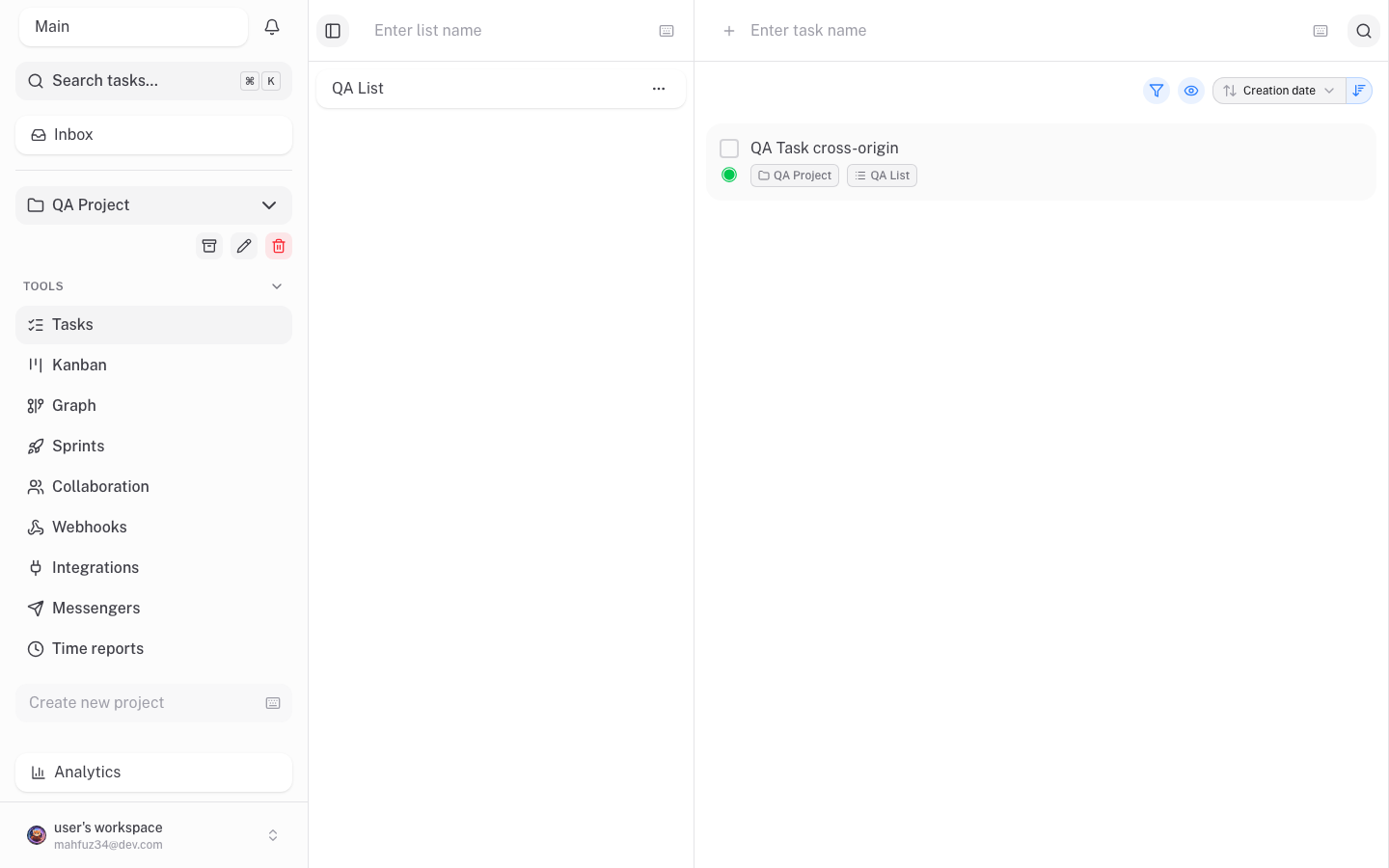Open the Tasks tool

[153, 325]
